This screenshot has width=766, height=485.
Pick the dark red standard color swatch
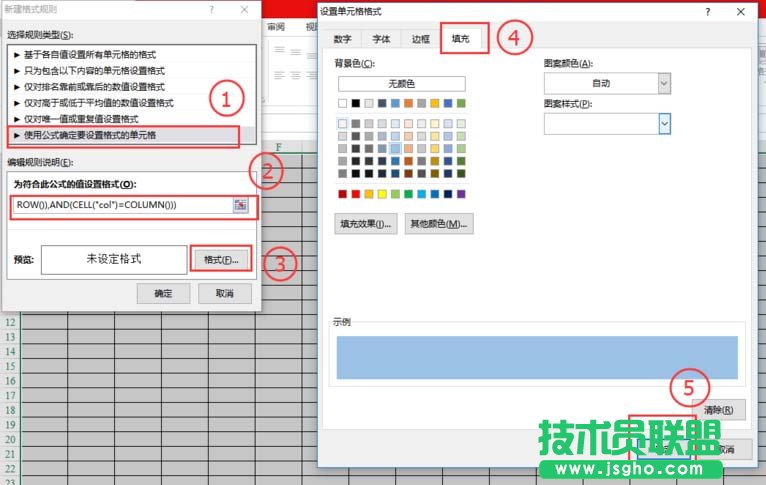342,194
